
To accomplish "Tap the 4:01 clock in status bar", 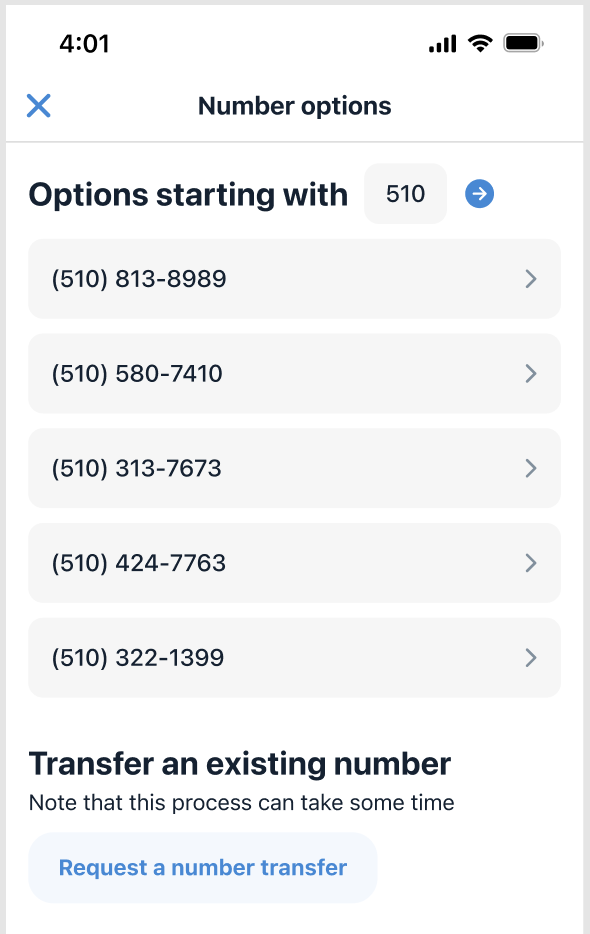I will pos(84,43).
